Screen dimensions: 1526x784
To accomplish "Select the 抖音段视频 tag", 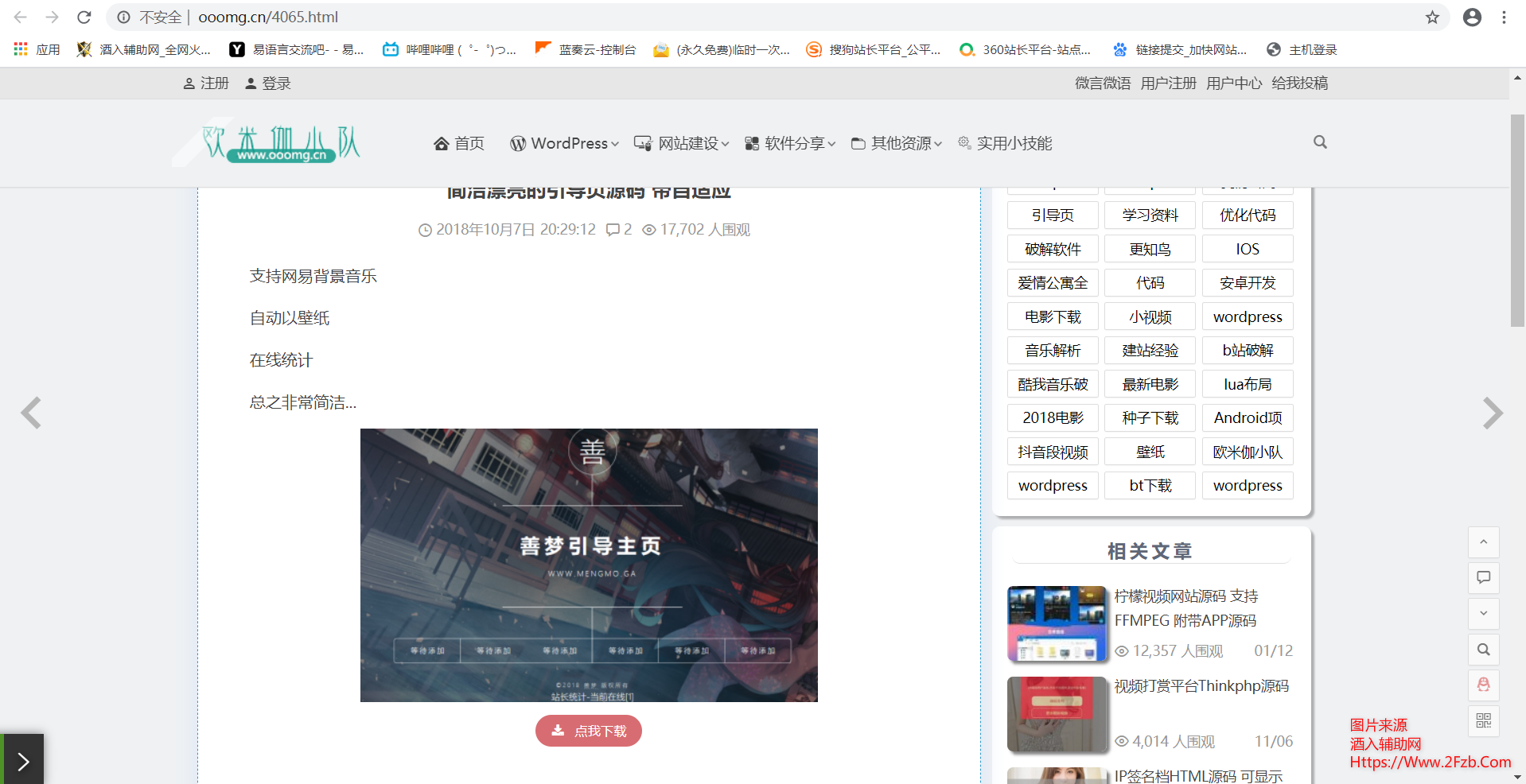I will click(1053, 452).
